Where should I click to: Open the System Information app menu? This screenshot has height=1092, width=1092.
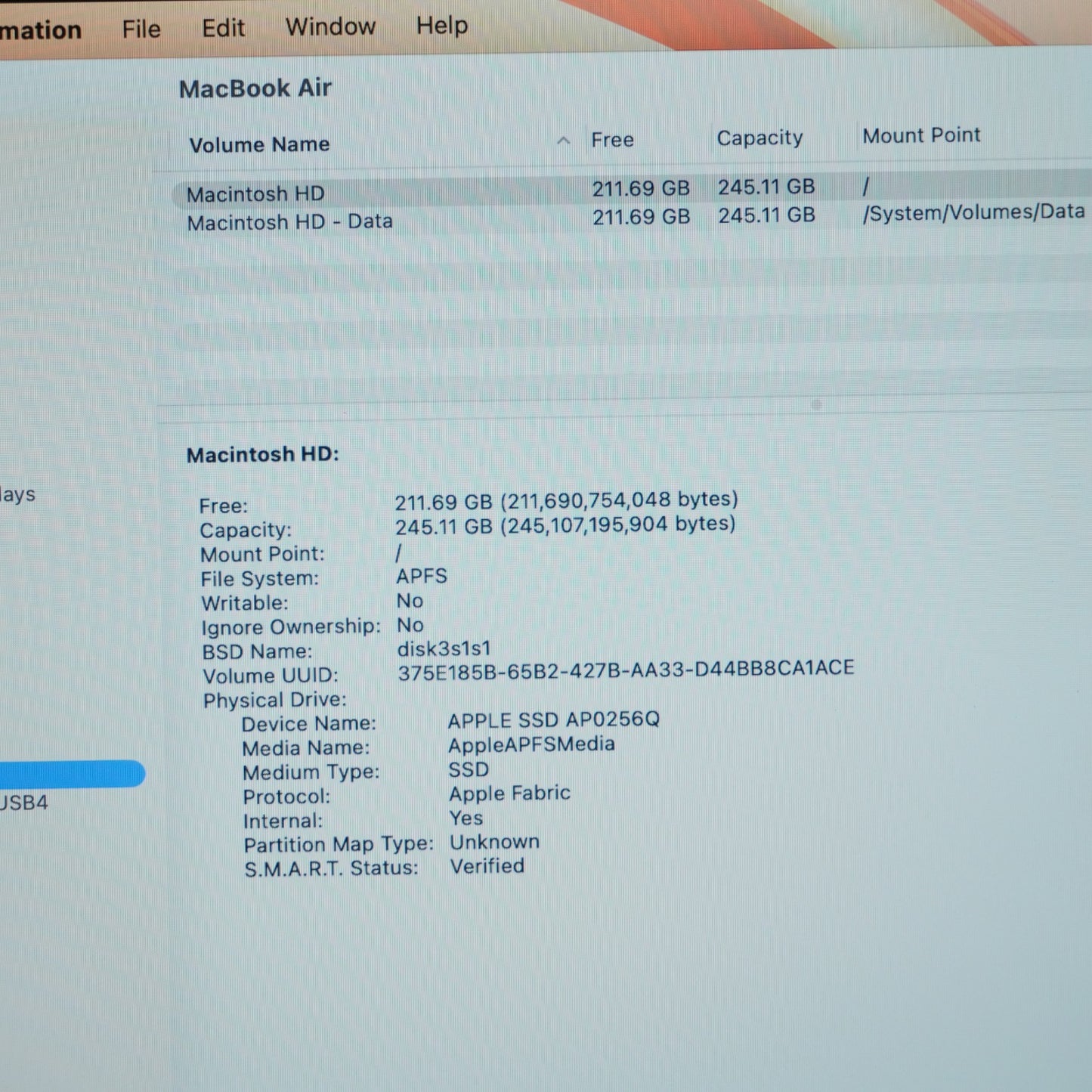pyautogui.click(x=41, y=30)
